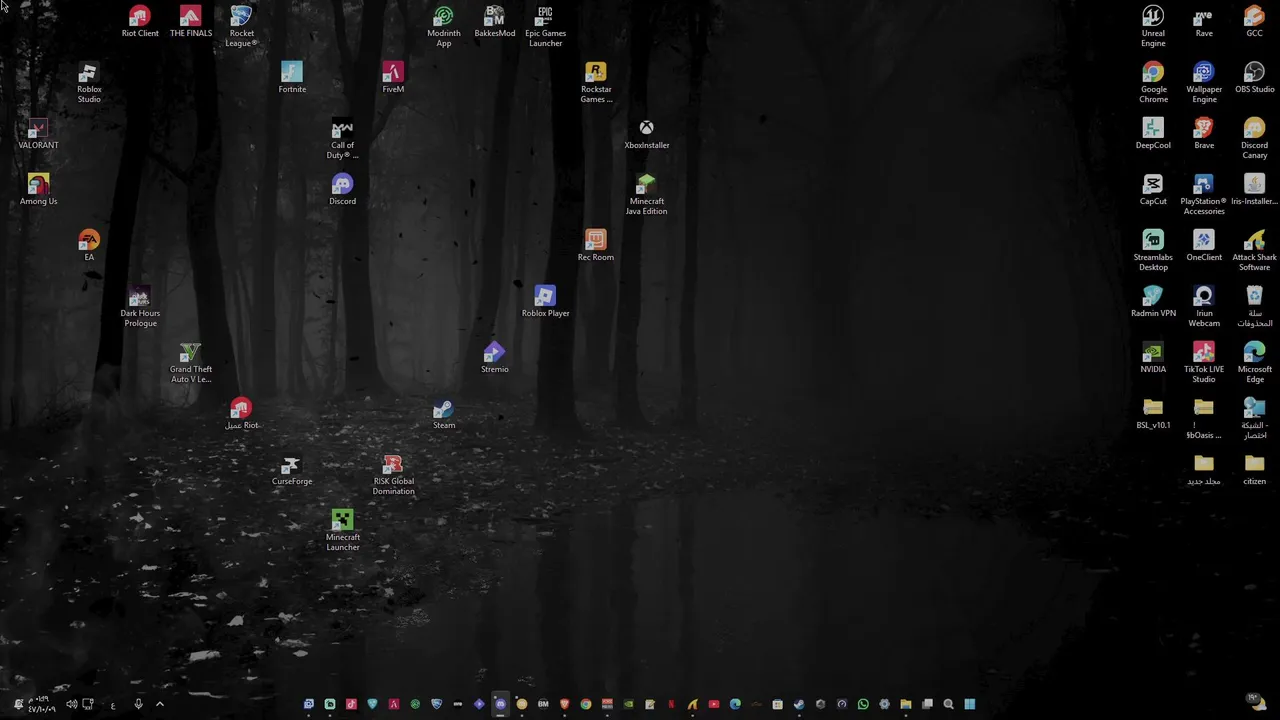Open File Explorer from the taskbar

pyautogui.click(x=906, y=704)
